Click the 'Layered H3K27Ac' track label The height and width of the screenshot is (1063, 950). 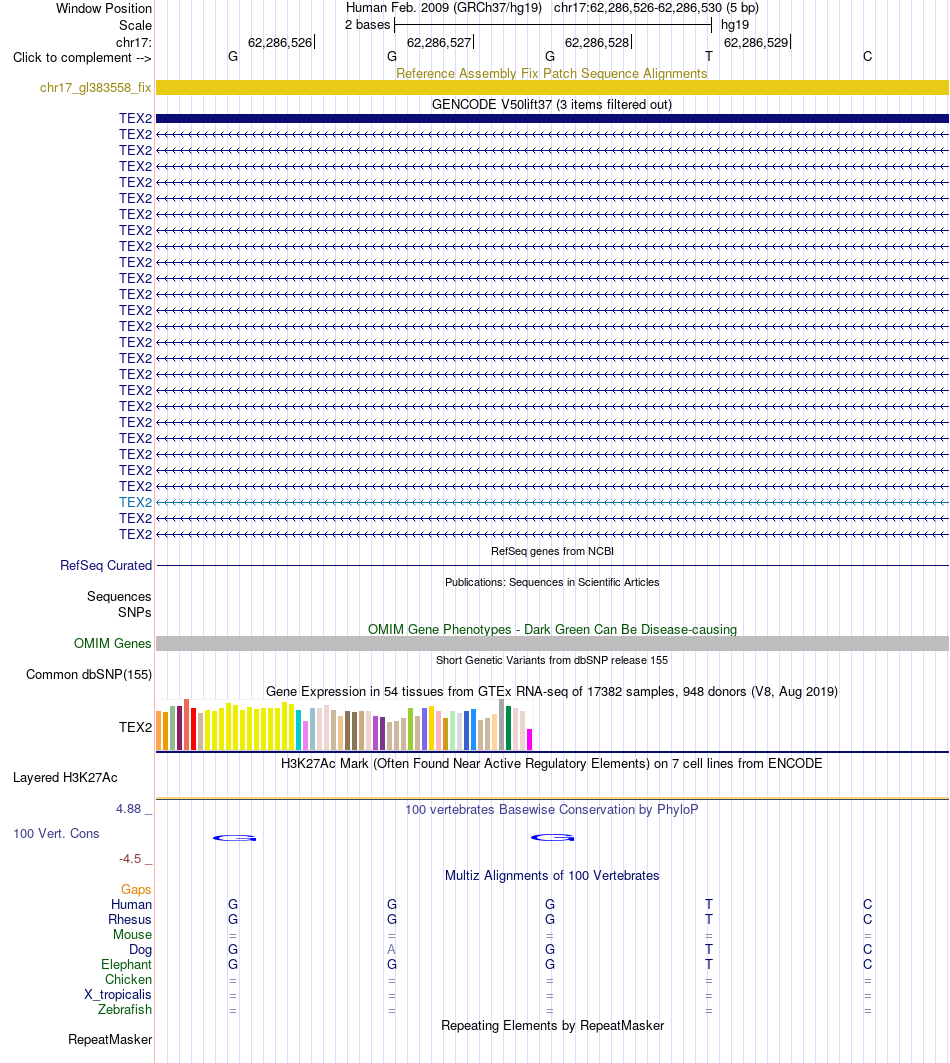65,778
